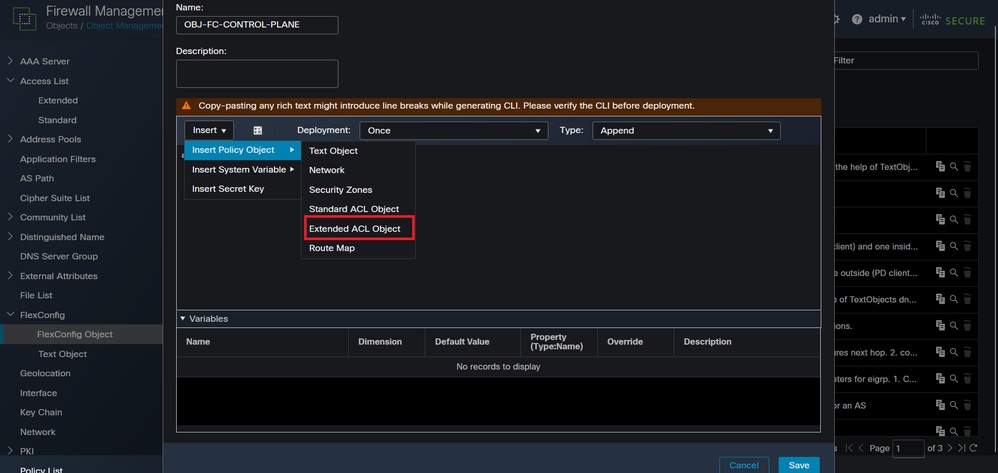Expand the Distinguished Name node
998x473 pixels.
[x=10, y=237]
